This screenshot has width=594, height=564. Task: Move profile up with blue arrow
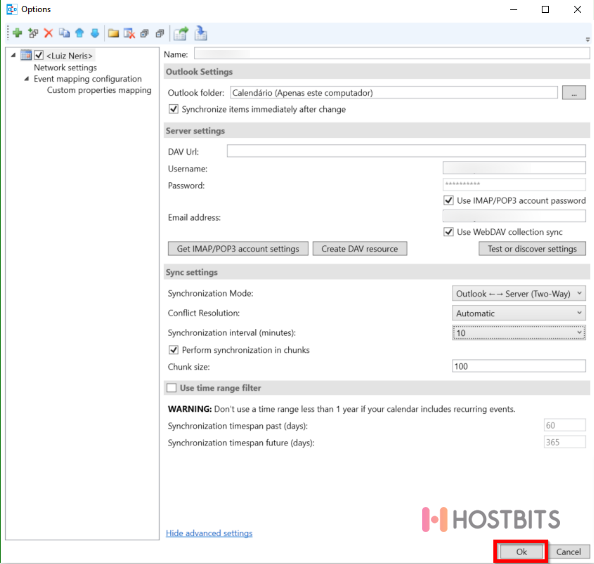point(80,33)
